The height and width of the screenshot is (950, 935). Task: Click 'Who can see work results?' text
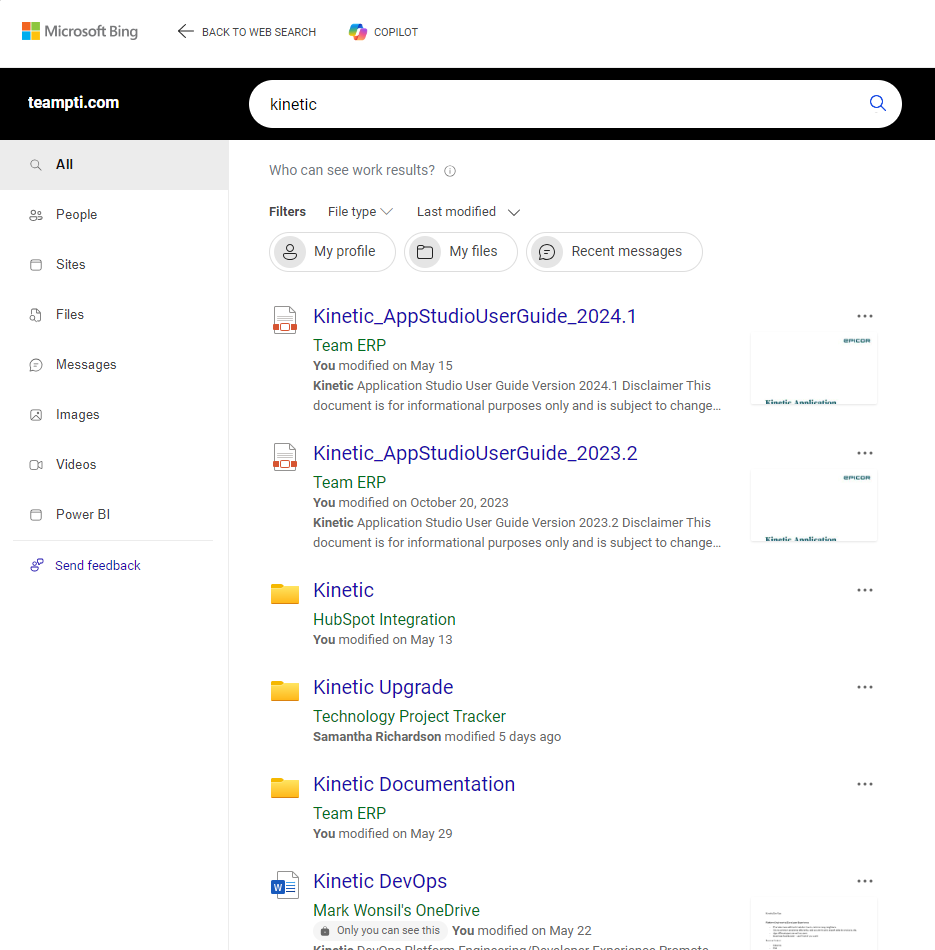[x=352, y=170]
